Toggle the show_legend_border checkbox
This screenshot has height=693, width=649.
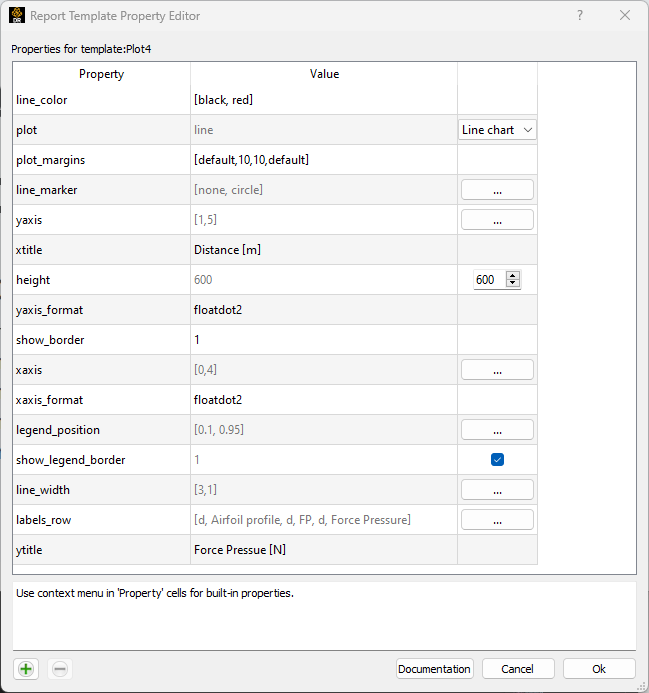coord(497,460)
